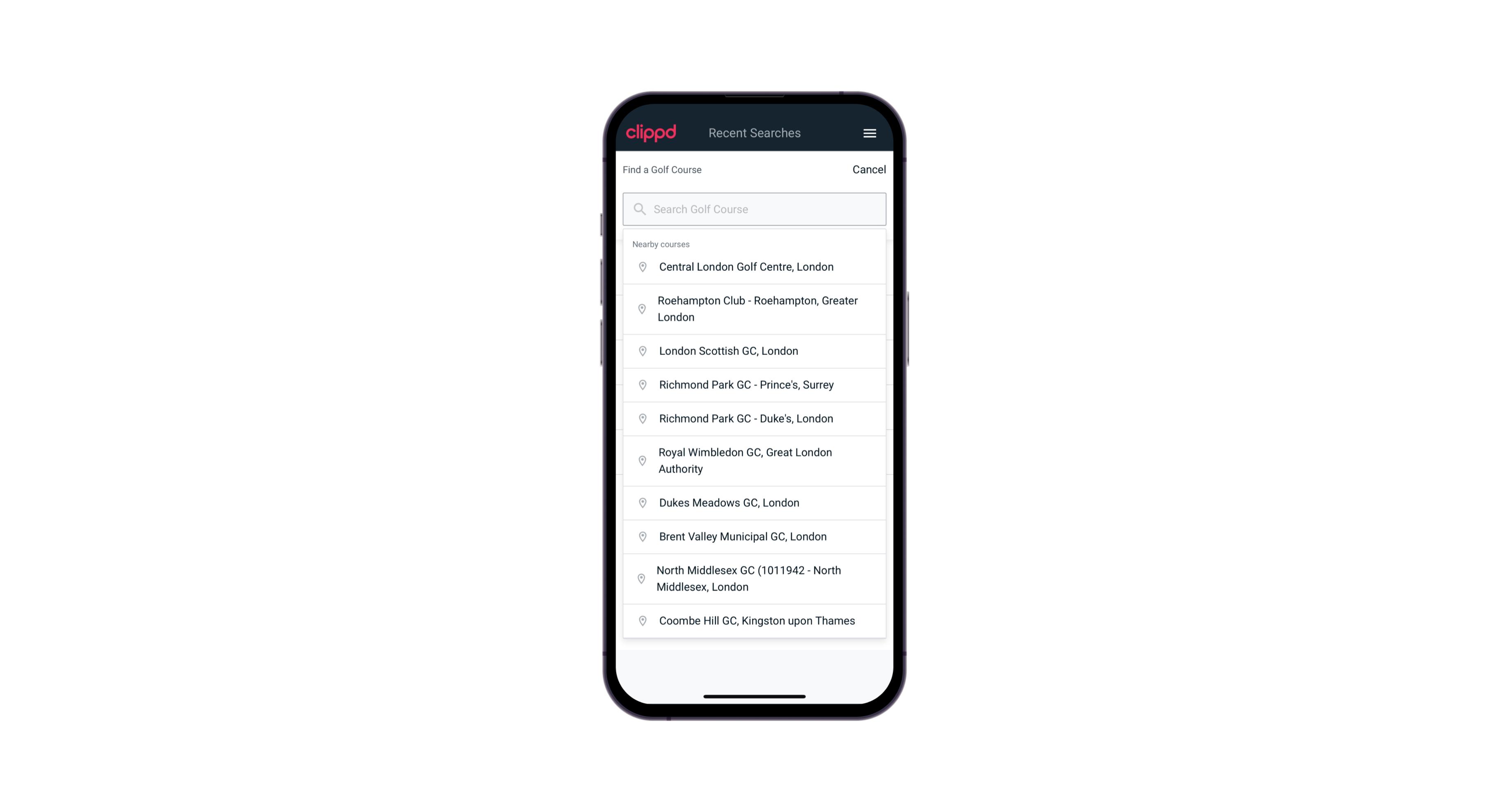Click the location pin icon for Roehampton Club
The height and width of the screenshot is (812, 1510).
coord(643,309)
